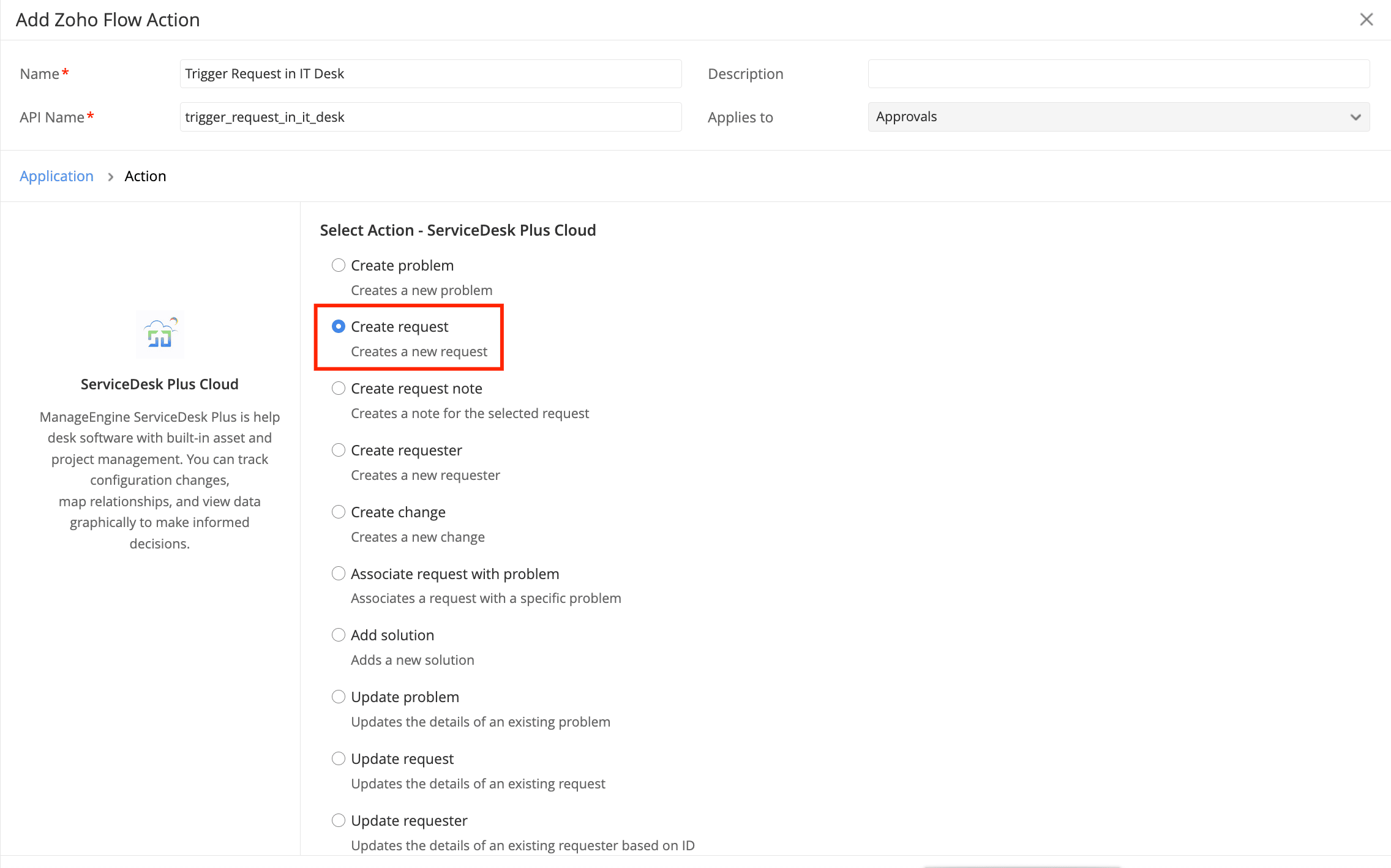Select the Create problem radio option
The height and width of the screenshot is (868, 1391).
click(x=339, y=265)
